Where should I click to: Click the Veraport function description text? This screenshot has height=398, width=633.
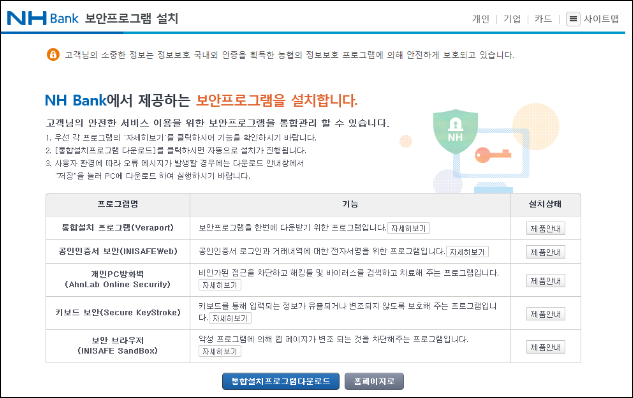(292, 228)
